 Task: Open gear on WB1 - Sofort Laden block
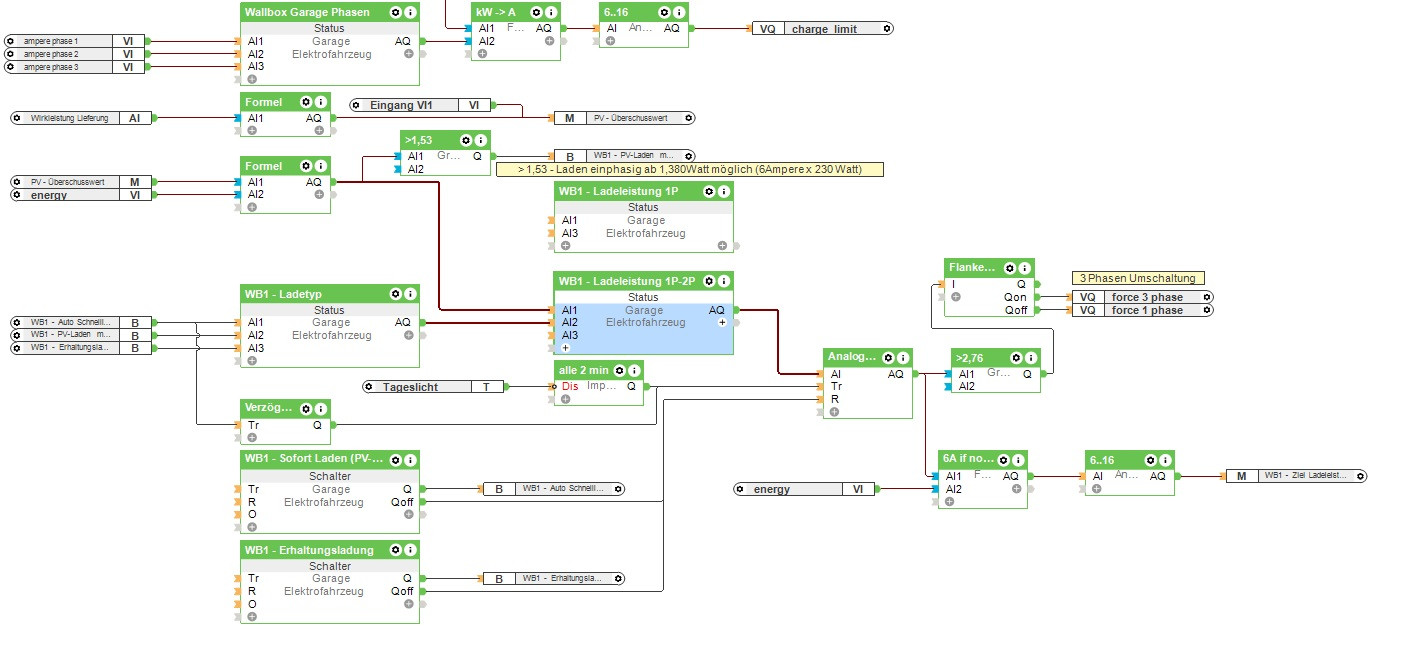coord(396,459)
